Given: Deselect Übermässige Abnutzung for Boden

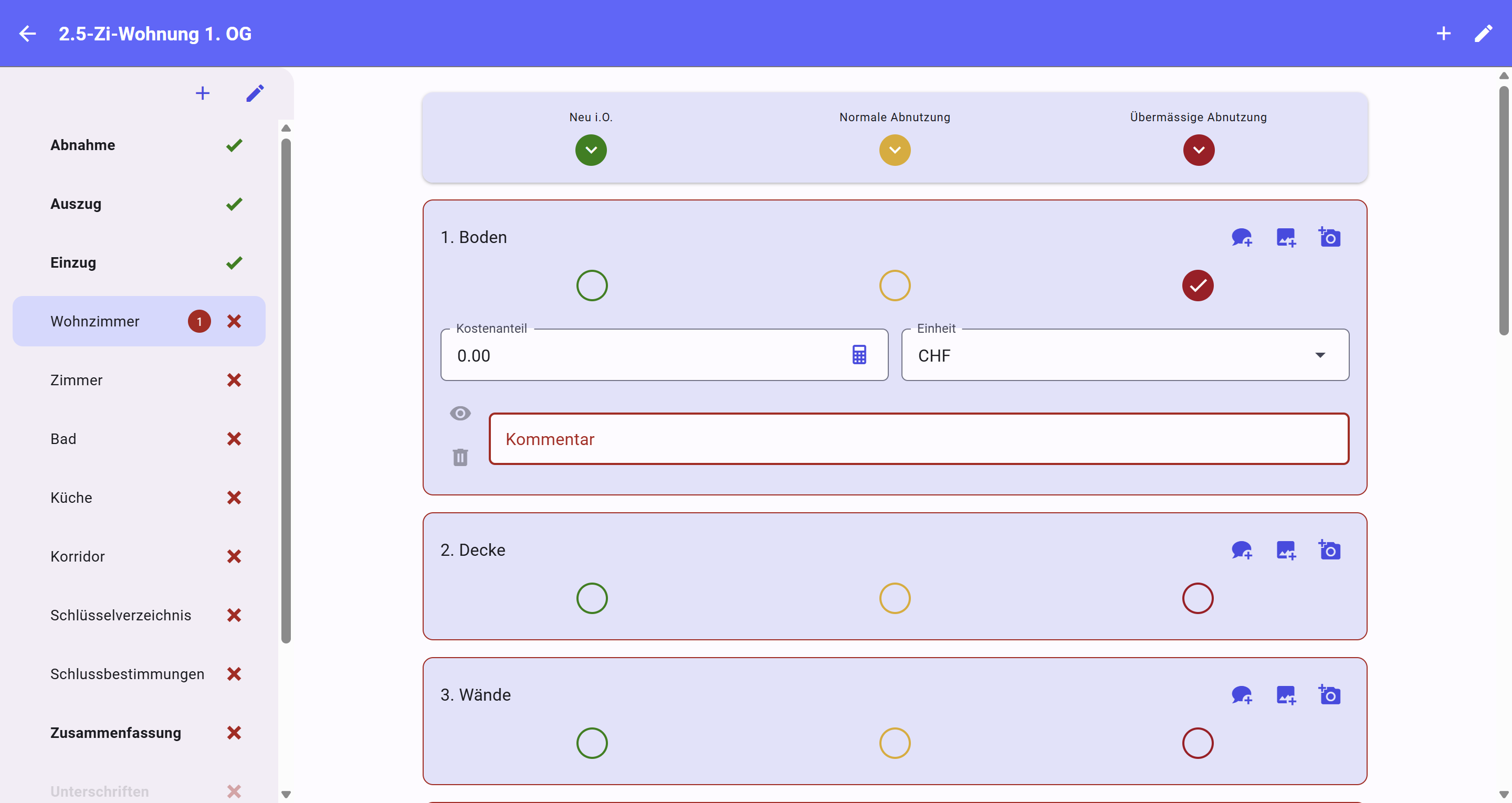Looking at the screenshot, I should [x=1198, y=286].
